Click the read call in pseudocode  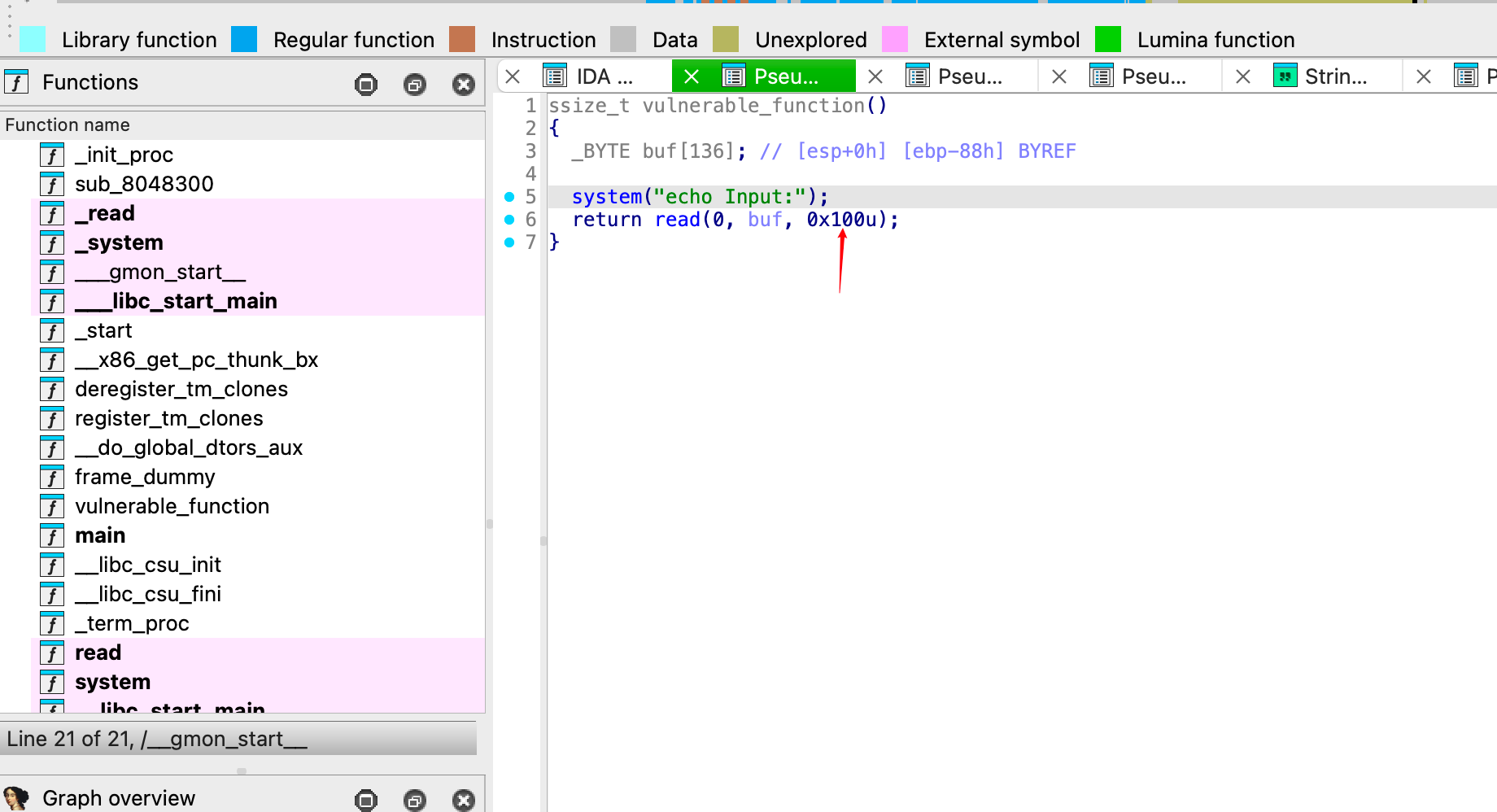(x=677, y=220)
